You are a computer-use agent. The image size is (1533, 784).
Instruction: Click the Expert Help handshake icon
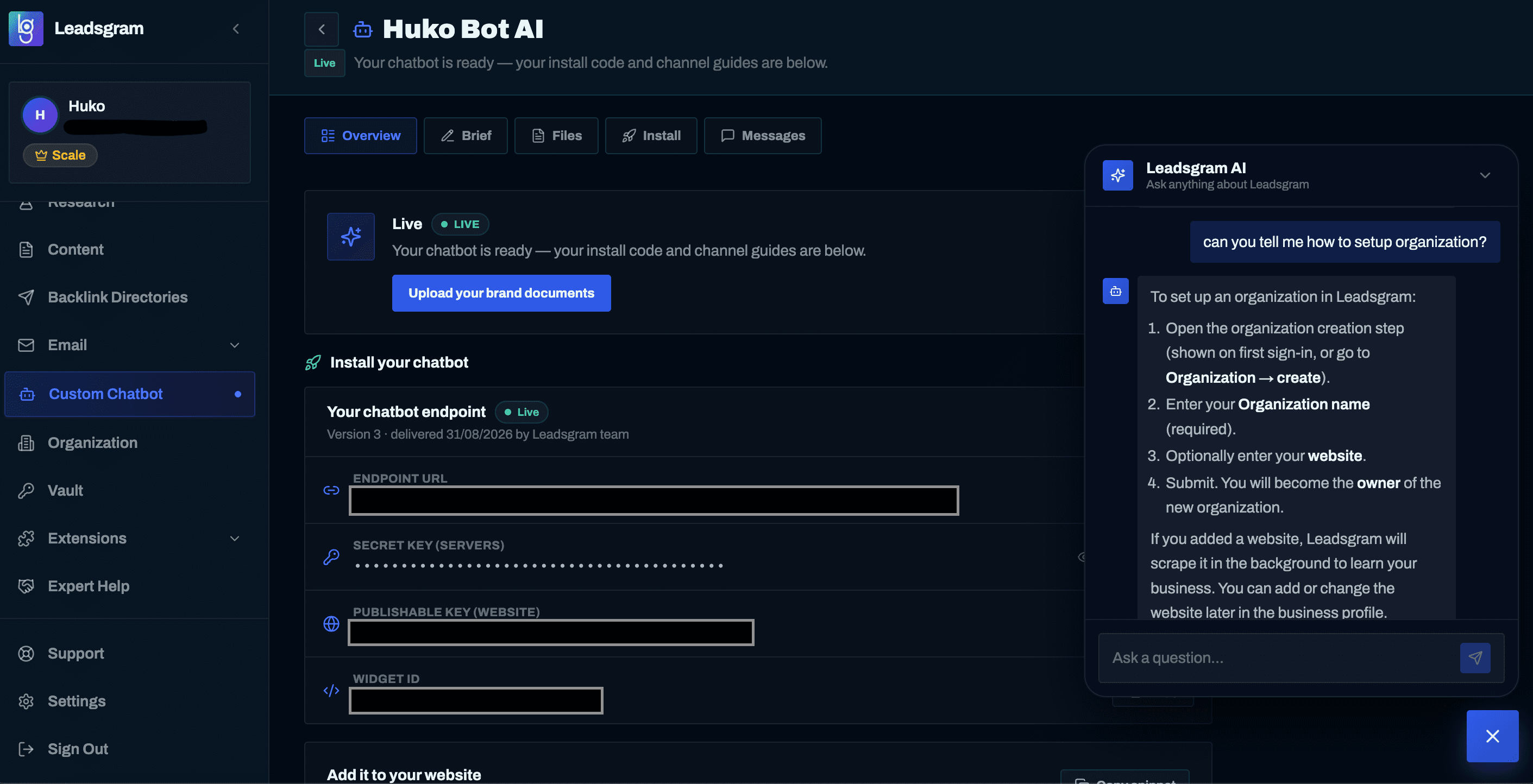tap(26, 586)
